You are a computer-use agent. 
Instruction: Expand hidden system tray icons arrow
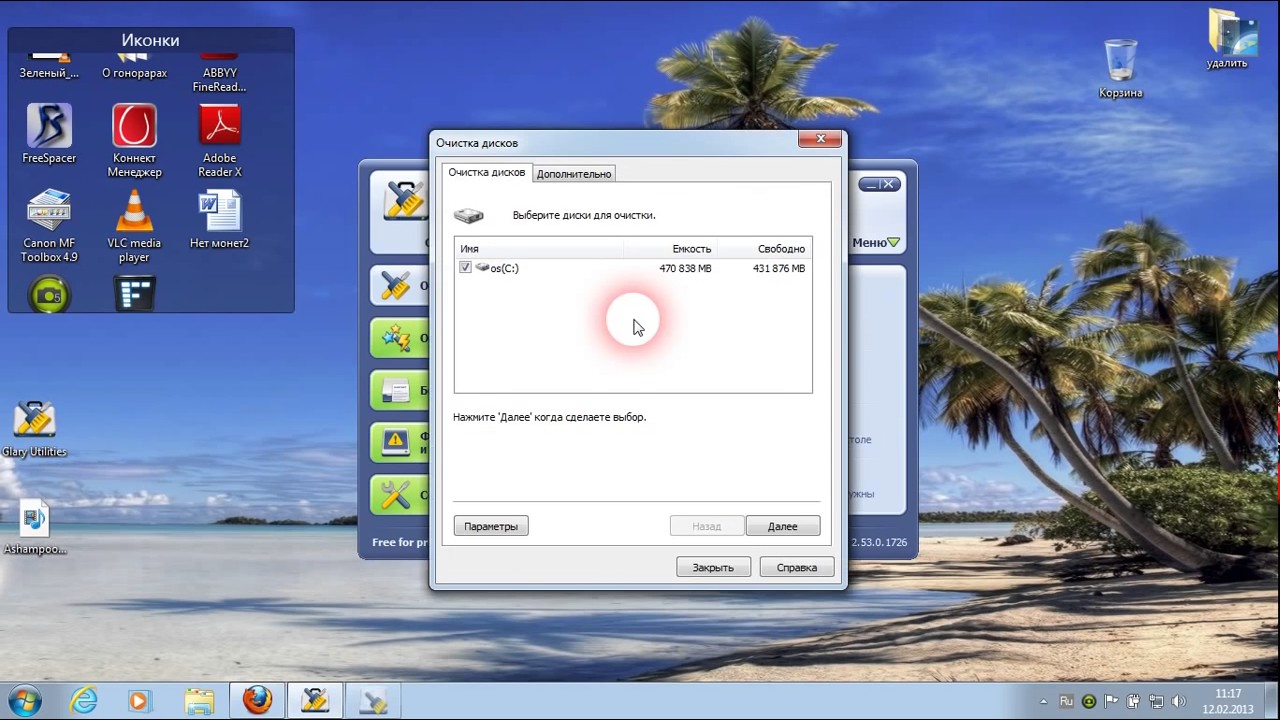[x=1043, y=702]
